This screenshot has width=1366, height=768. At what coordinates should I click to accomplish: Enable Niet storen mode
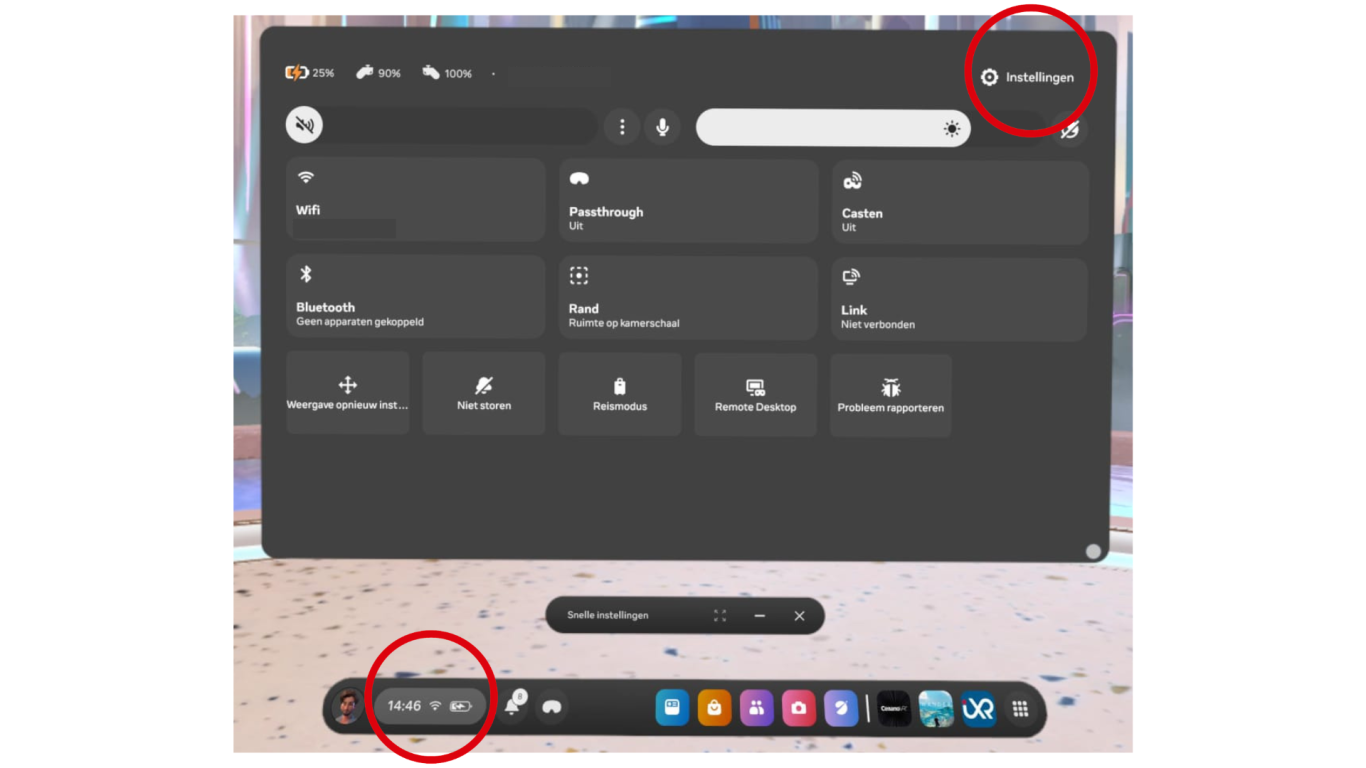[484, 393]
